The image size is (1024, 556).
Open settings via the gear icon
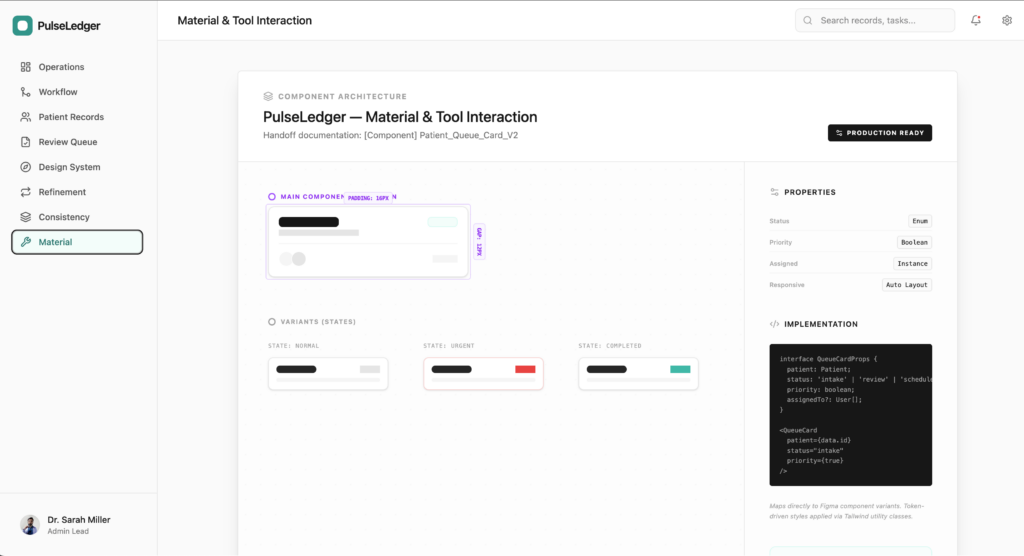tap(1007, 20)
